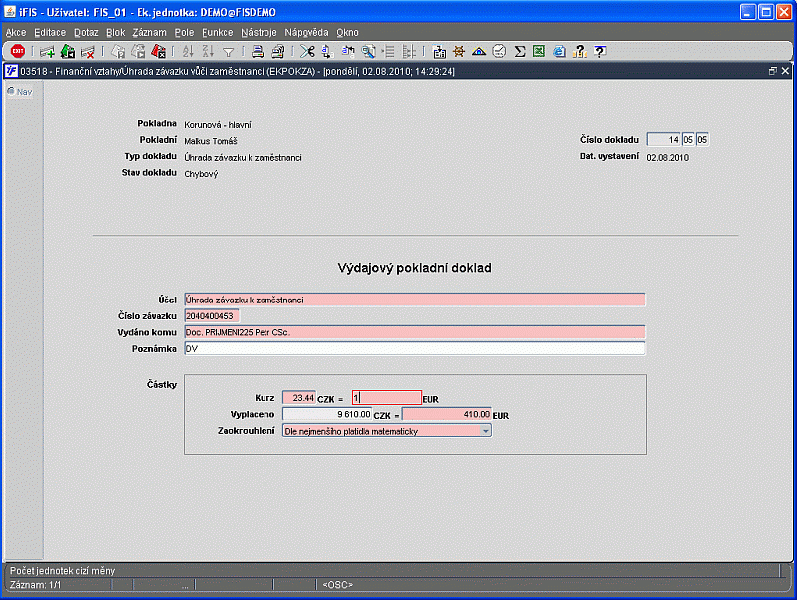Screen dimensions: 797x600
Task: Click the Výdajový pokladní doklad heading
Action: tap(414, 268)
